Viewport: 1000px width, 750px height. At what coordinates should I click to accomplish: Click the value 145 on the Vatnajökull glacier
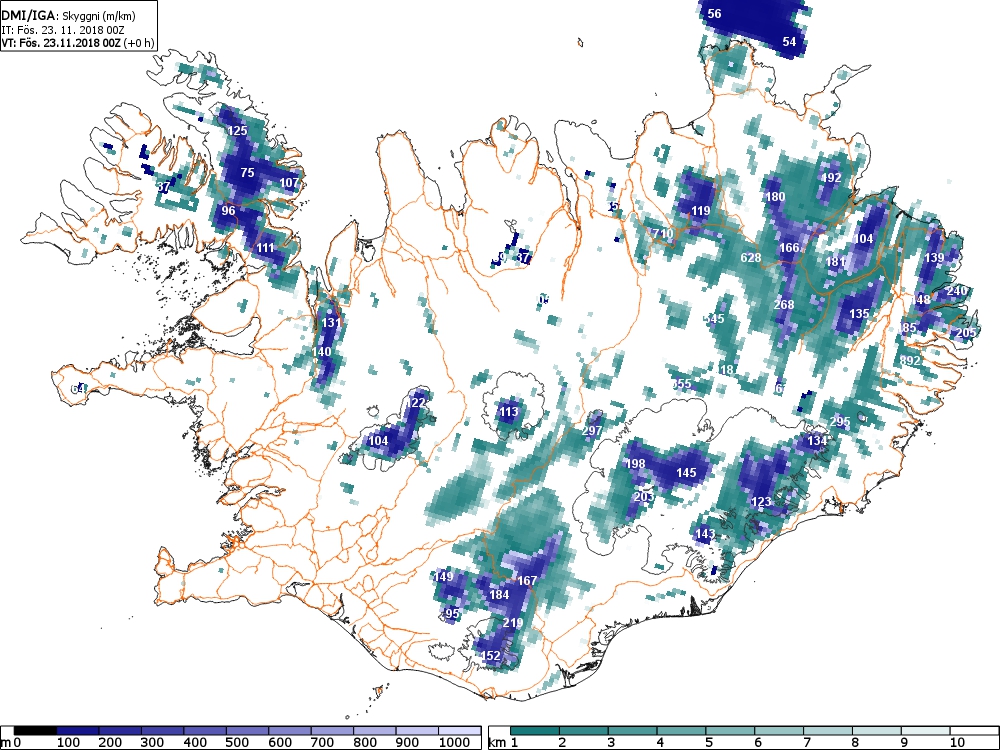pos(686,473)
